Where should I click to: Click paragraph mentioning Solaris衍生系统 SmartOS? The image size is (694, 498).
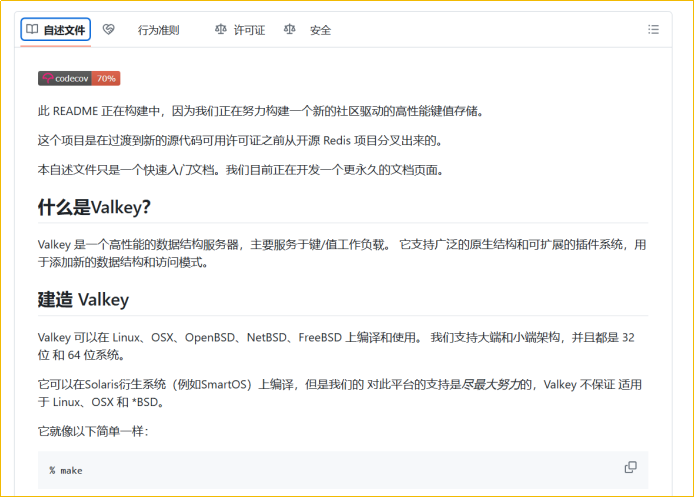pyautogui.click(x=340, y=393)
